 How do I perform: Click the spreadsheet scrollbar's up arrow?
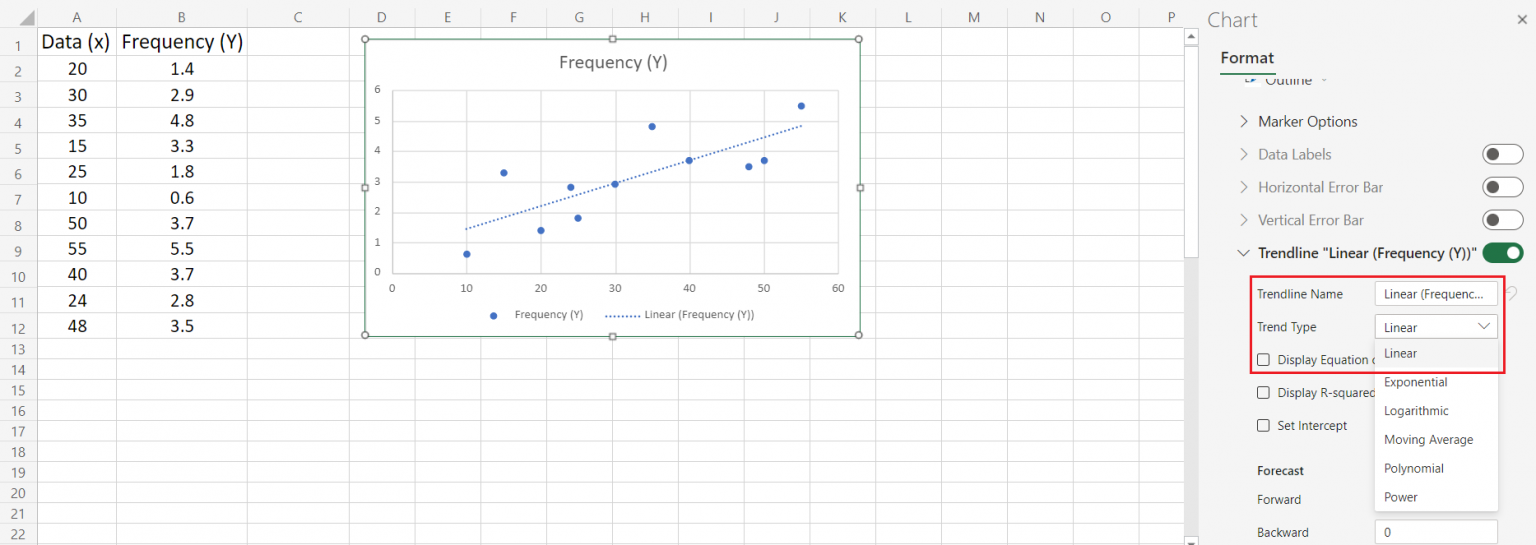click(x=1190, y=37)
